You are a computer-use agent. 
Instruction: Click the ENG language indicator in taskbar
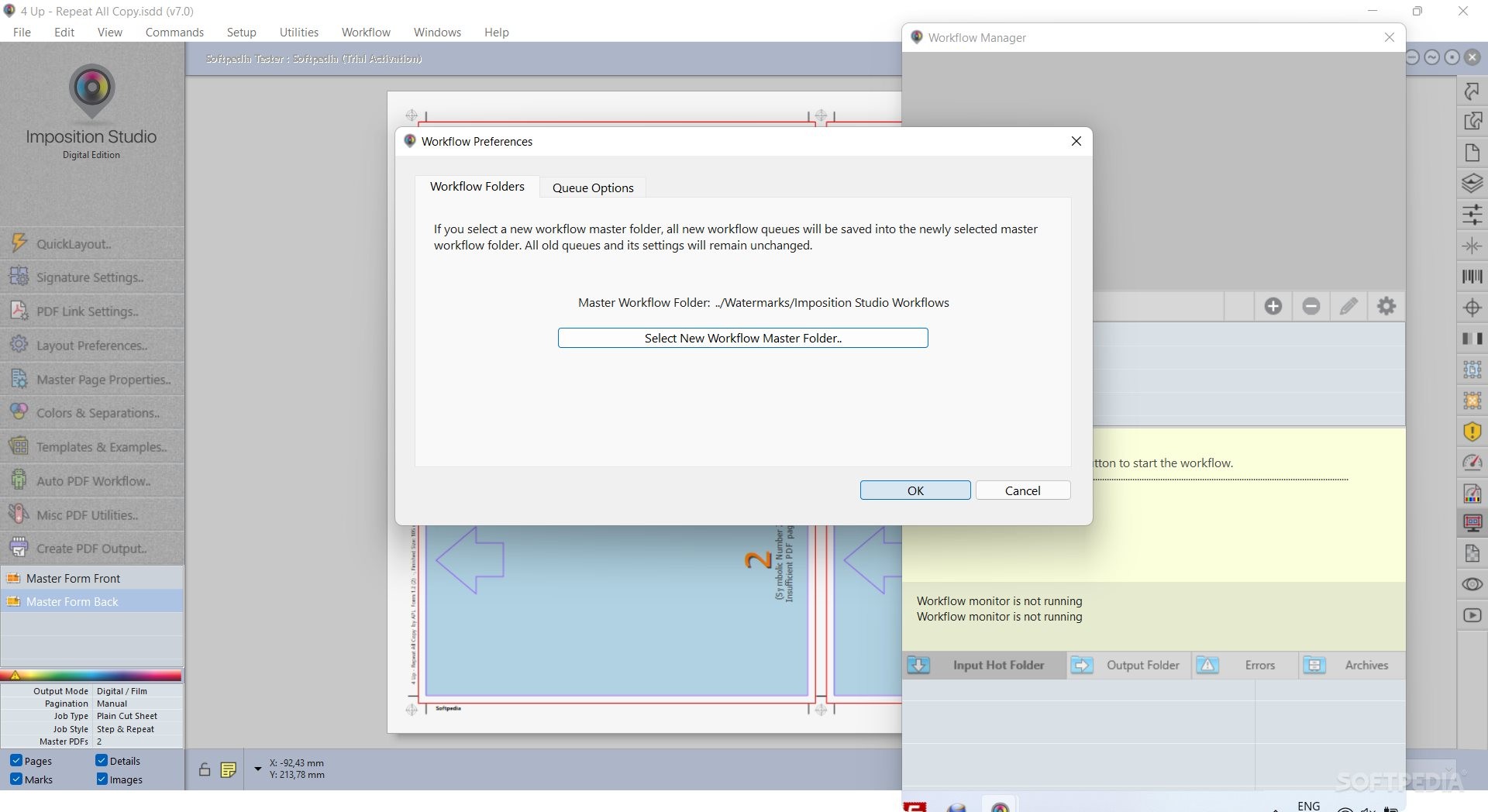pyautogui.click(x=1308, y=806)
